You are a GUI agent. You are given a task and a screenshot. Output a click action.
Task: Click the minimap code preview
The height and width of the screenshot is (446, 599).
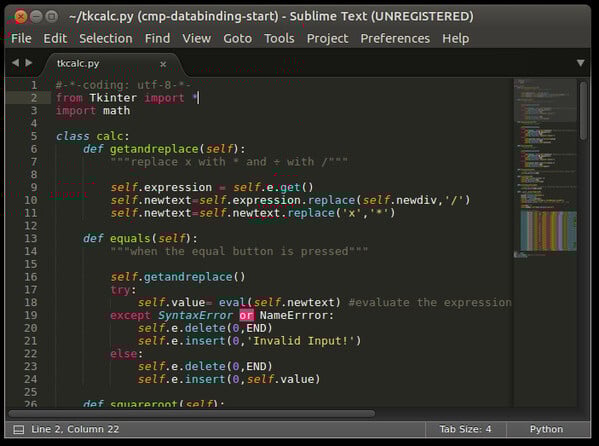coord(545,168)
